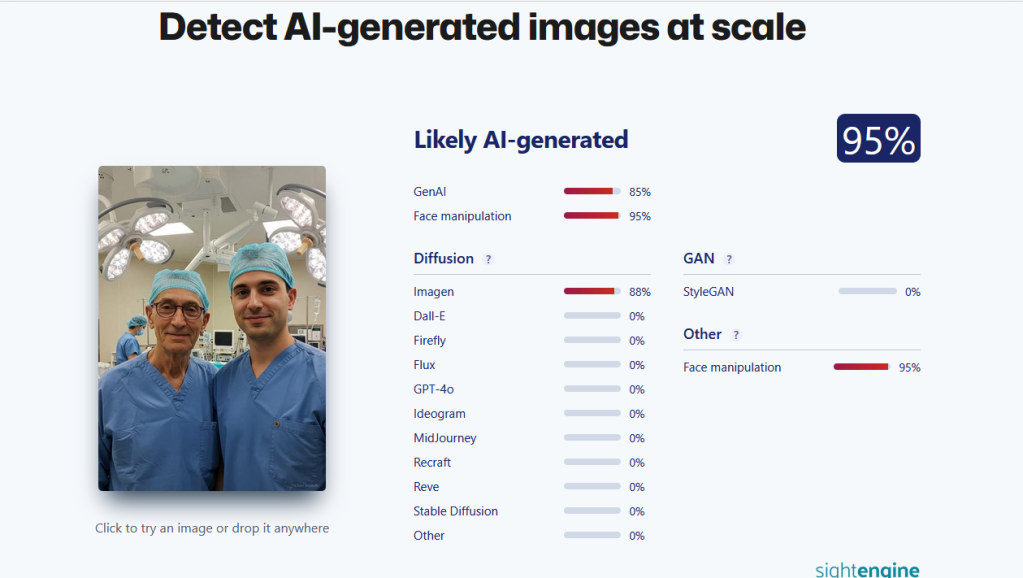Image resolution: width=1023 pixels, height=578 pixels.
Task: Click the Recraft label
Action: click(x=432, y=462)
